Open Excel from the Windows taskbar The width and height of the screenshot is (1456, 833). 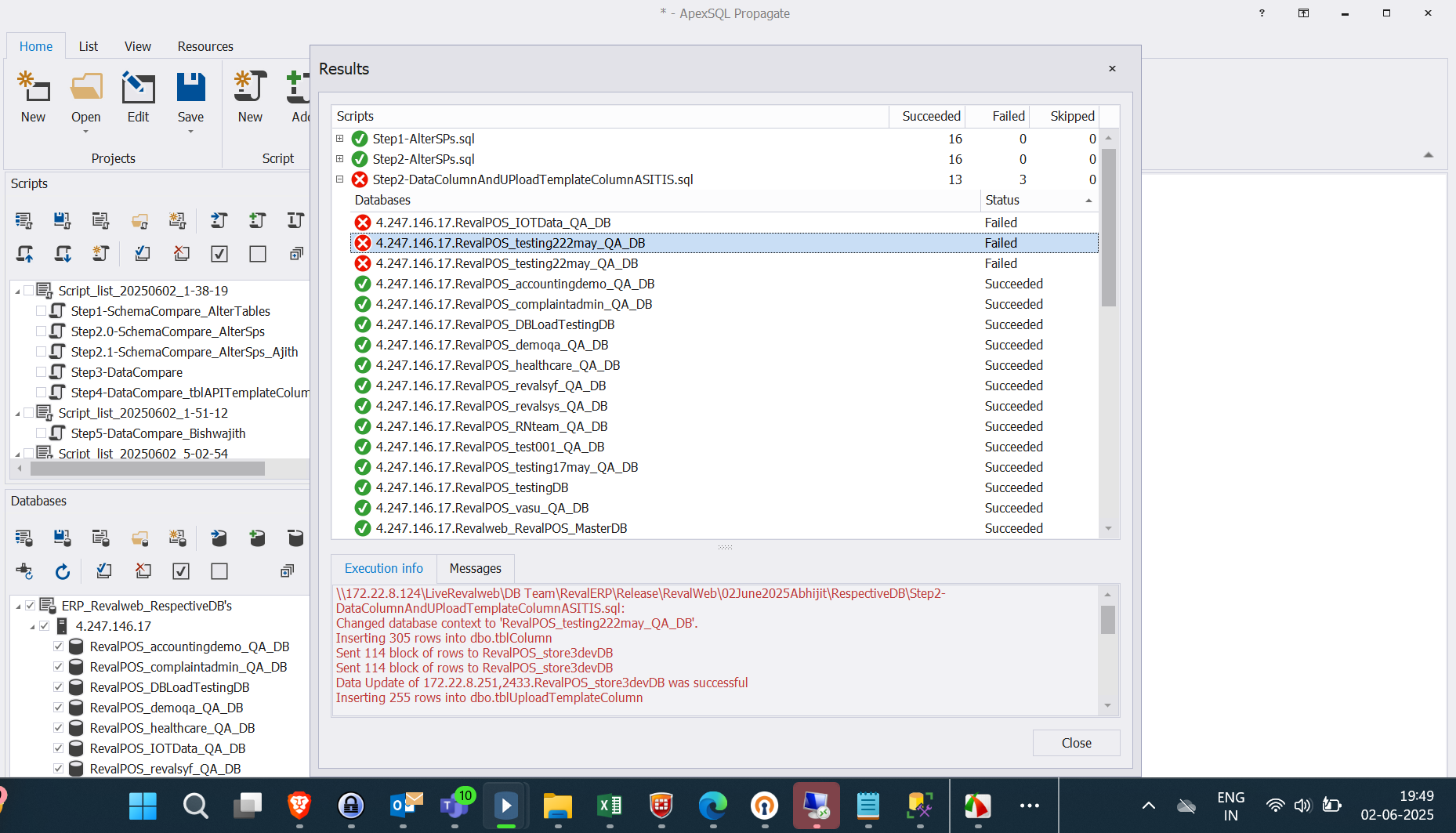click(x=609, y=805)
